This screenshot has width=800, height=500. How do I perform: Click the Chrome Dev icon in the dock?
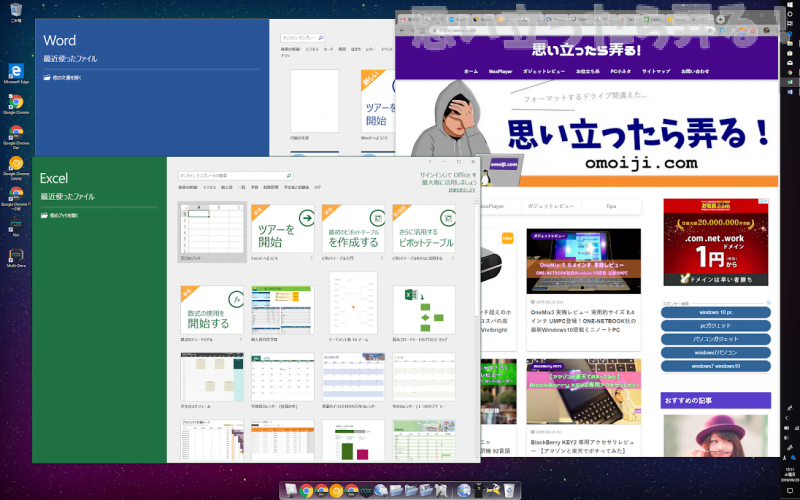click(x=321, y=490)
